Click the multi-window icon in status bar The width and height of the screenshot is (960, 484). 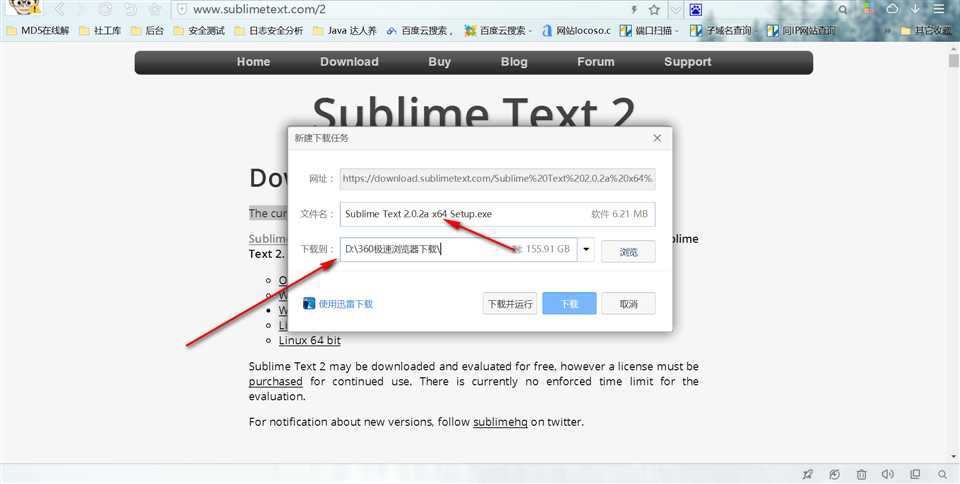[x=915, y=474]
